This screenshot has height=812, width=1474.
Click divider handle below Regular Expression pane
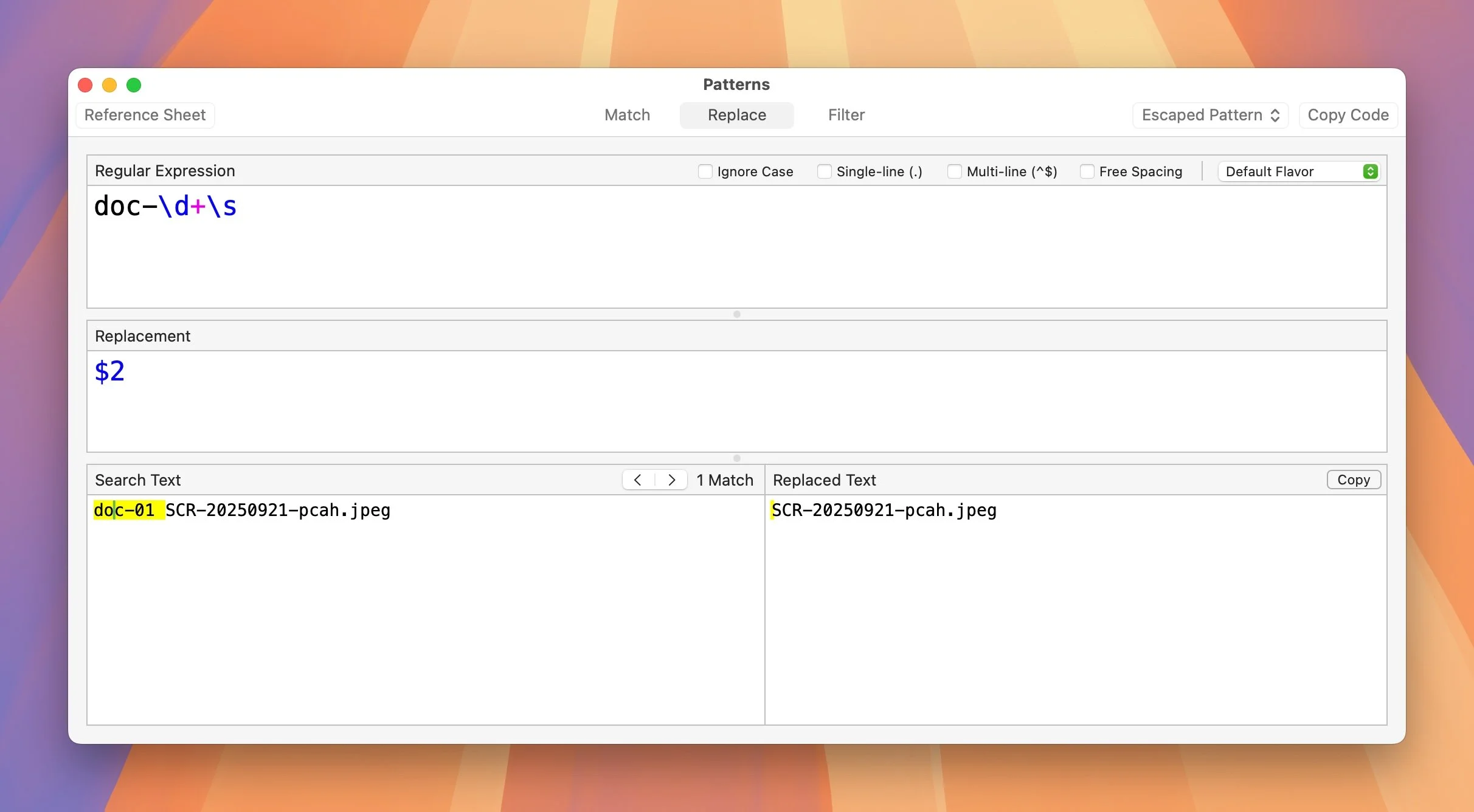coord(736,314)
